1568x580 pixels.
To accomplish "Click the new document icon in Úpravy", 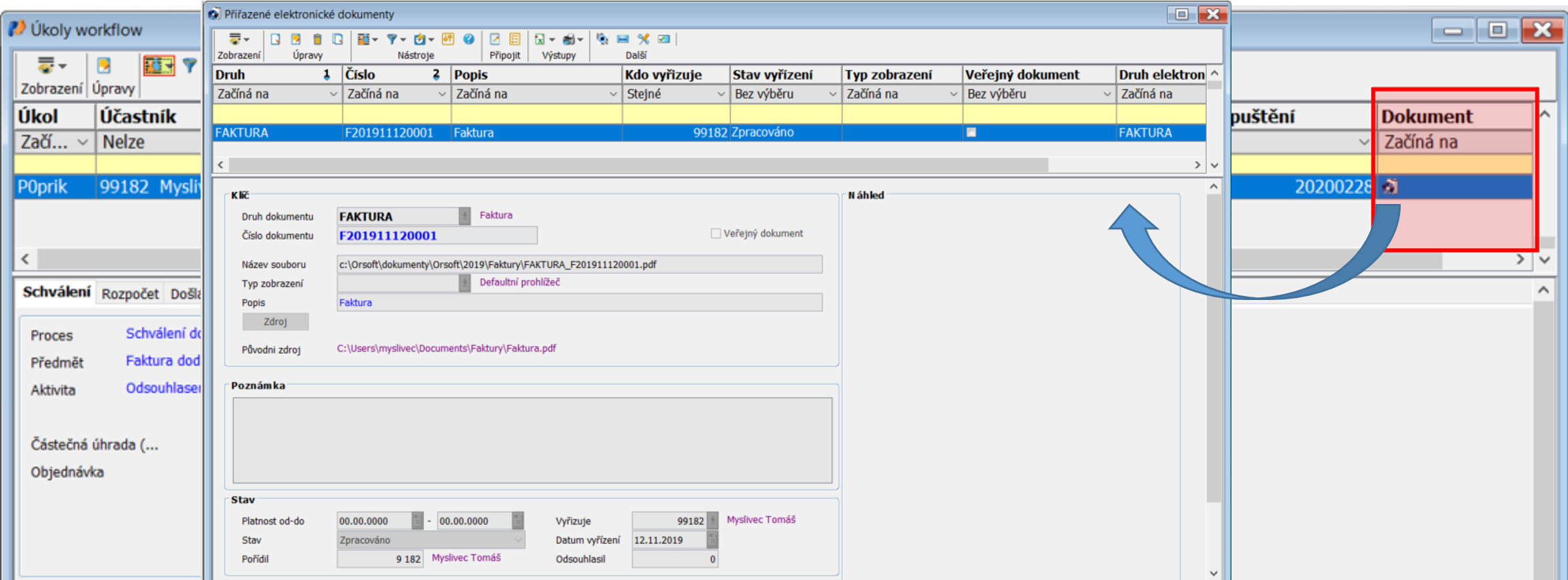I will pyautogui.click(x=275, y=39).
